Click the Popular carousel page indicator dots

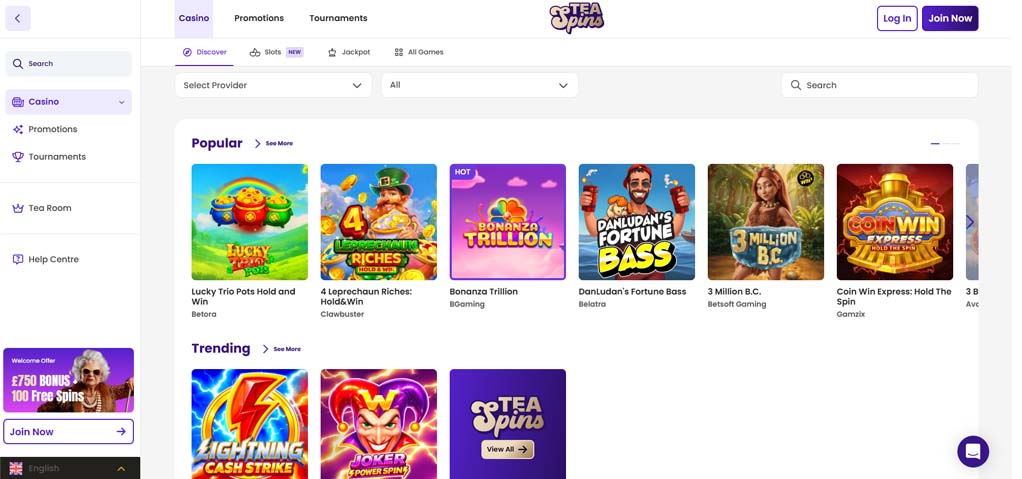point(945,143)
